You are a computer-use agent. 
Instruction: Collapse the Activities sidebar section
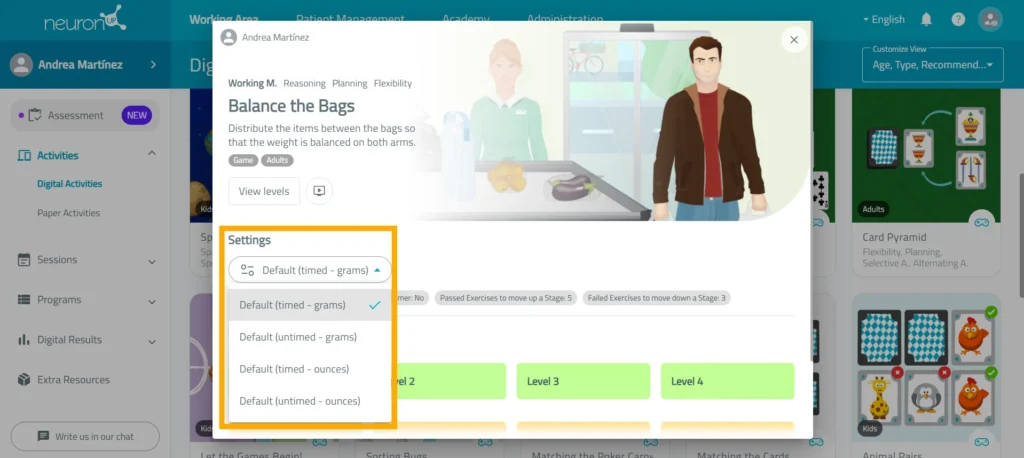click(x=152, y=153)
